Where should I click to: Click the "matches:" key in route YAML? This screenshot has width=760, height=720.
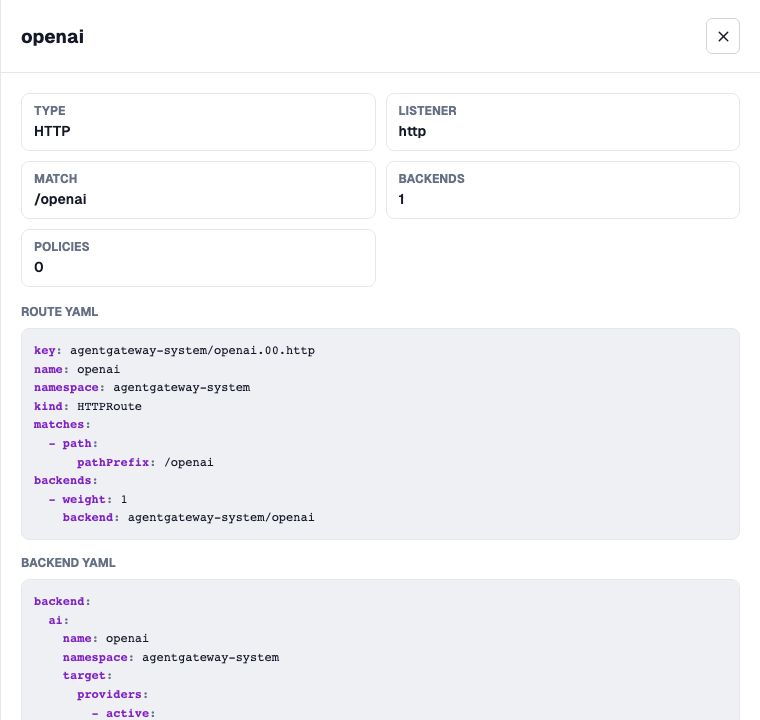coord(62,425)
